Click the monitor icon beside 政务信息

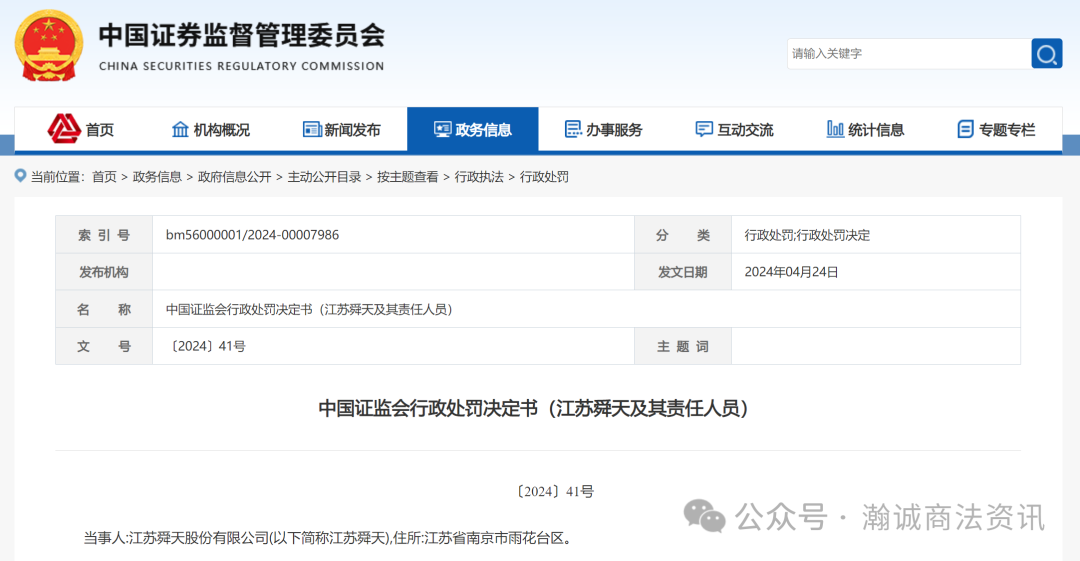tap(442, 130)
